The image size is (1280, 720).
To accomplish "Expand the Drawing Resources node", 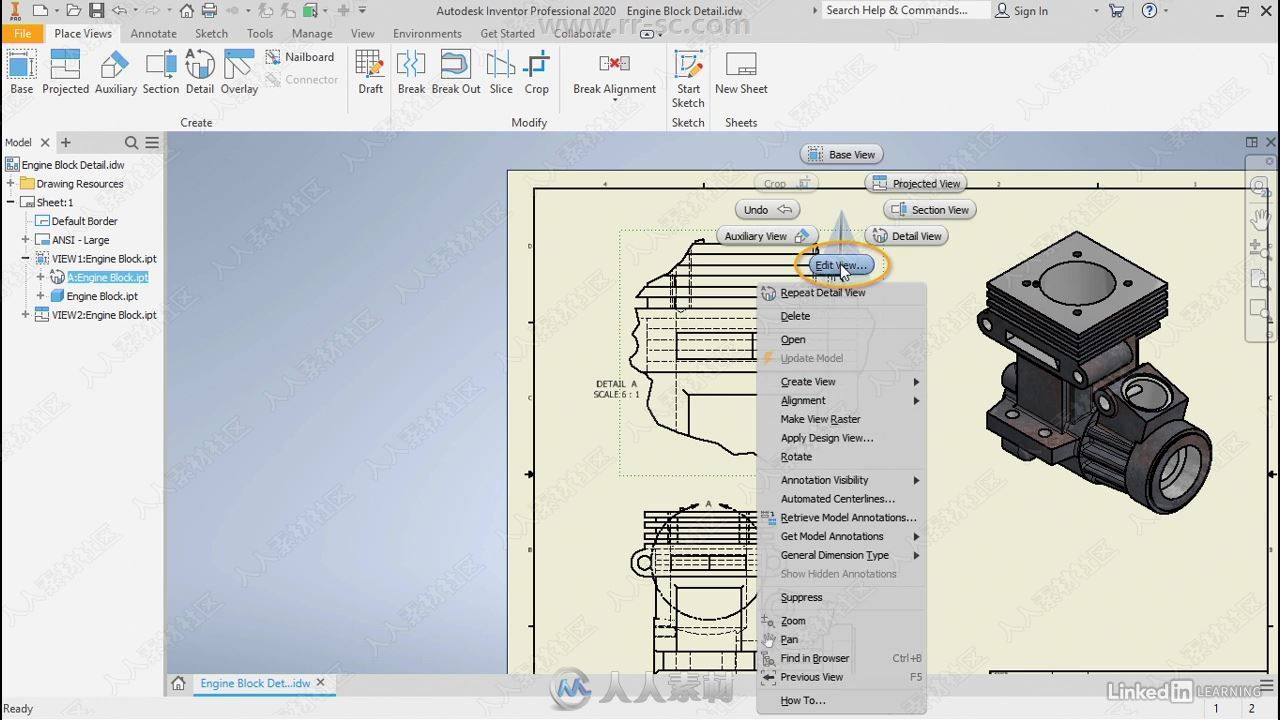I will [11, 184].
